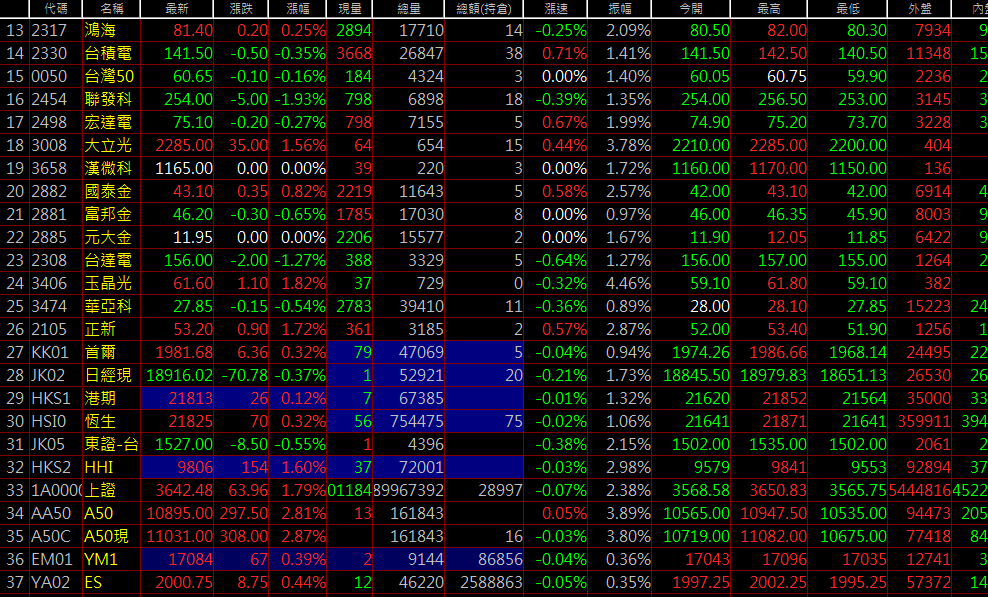Click the 港期 futures name
This screenshot has width=988, height=597.
point(100,398)
